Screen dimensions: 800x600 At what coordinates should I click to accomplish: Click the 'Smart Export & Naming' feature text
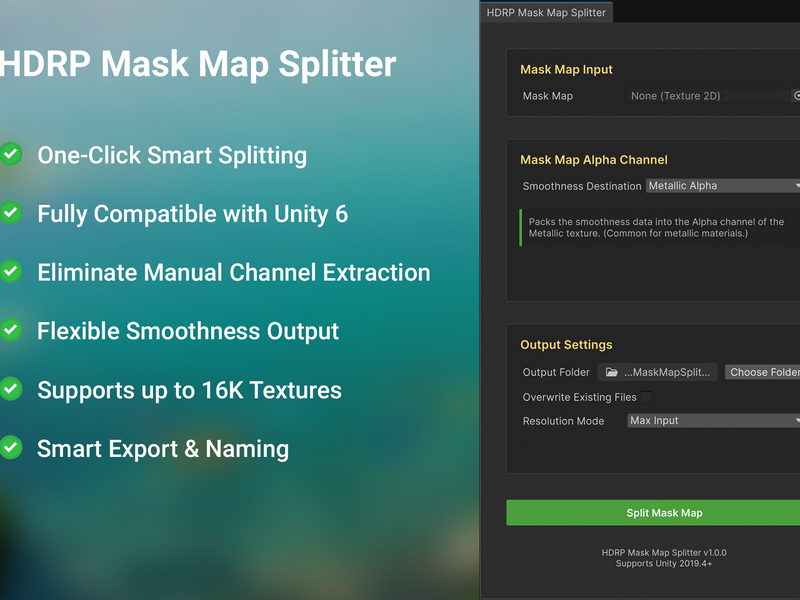tap(163, 449)
